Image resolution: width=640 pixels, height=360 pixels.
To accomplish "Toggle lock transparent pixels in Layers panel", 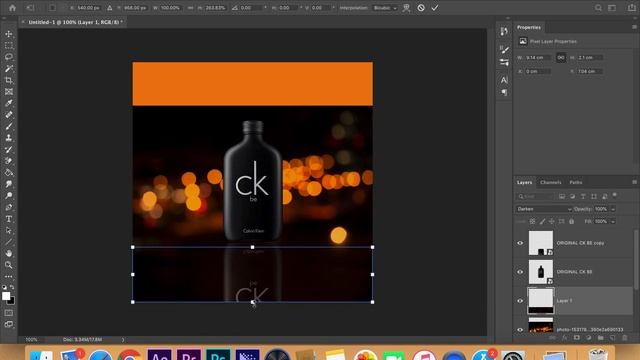I will [532, 221].
